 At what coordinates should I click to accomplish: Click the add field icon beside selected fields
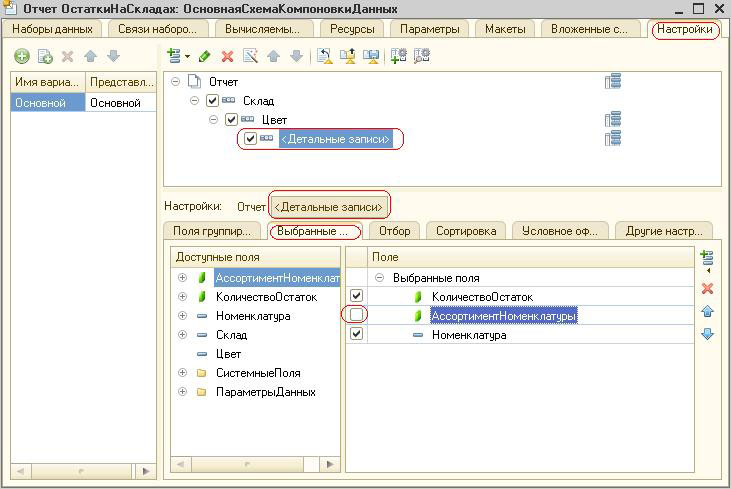coord(706,259)
